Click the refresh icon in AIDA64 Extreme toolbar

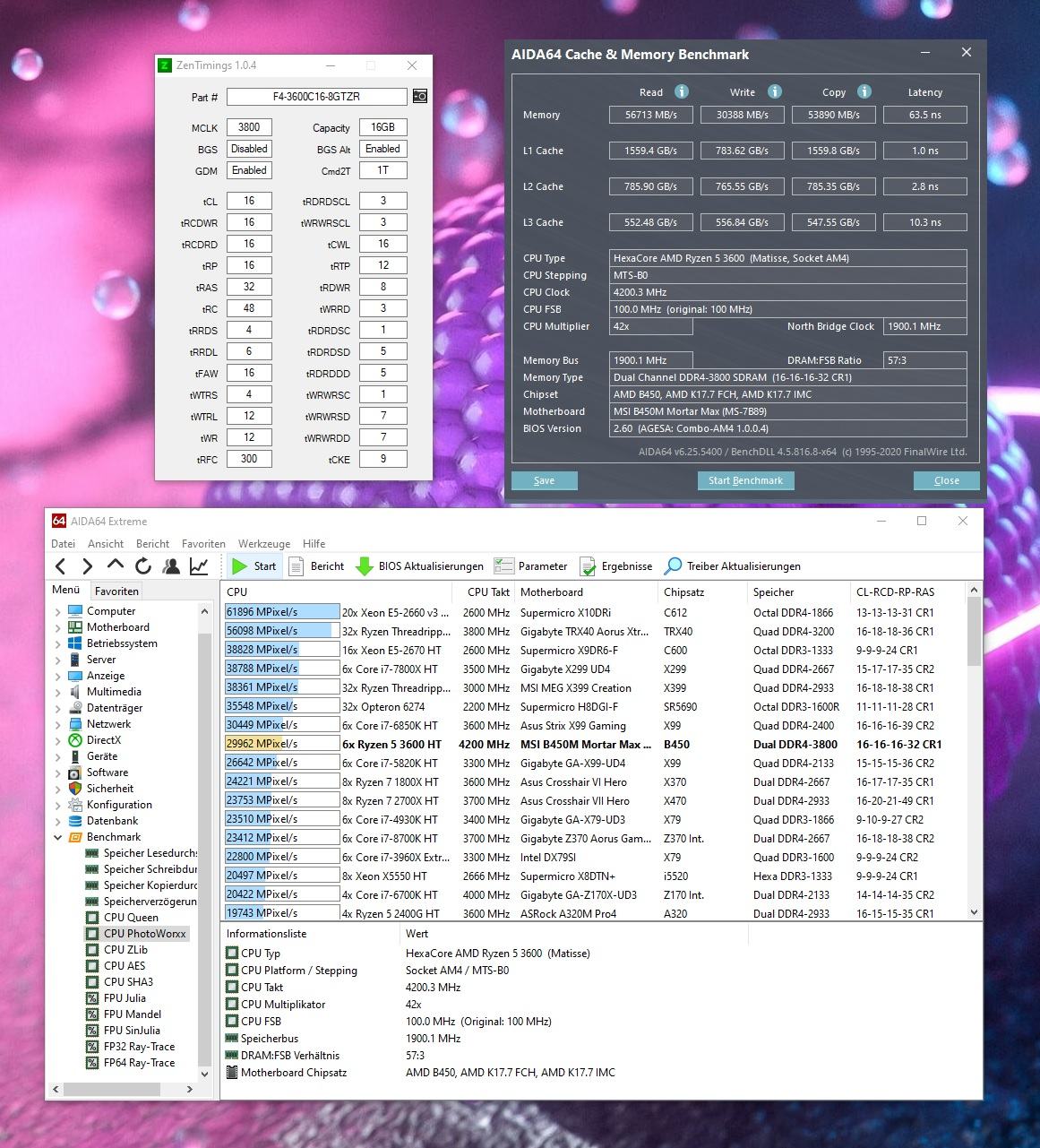click(142, 565)
